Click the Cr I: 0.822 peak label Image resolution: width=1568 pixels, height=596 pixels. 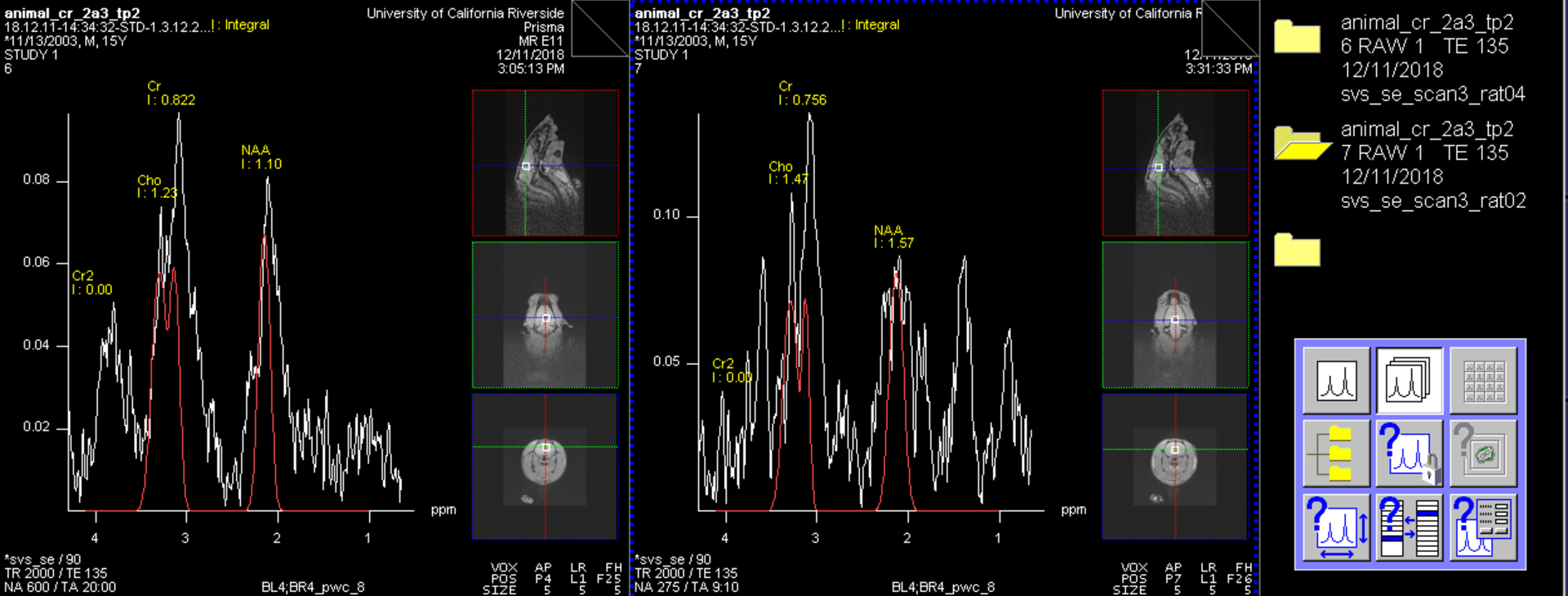171,93
